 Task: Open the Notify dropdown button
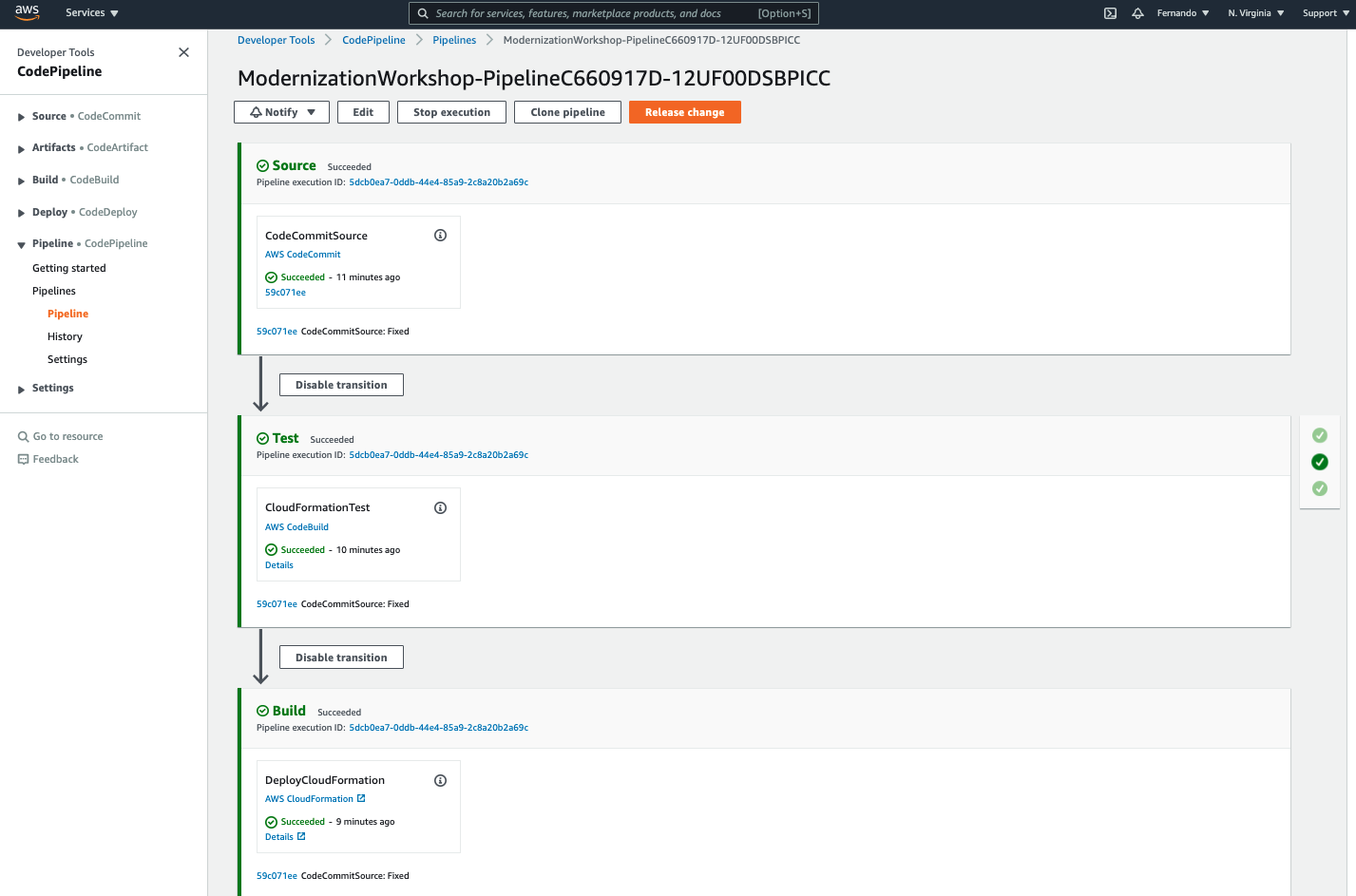click(281, 112)
